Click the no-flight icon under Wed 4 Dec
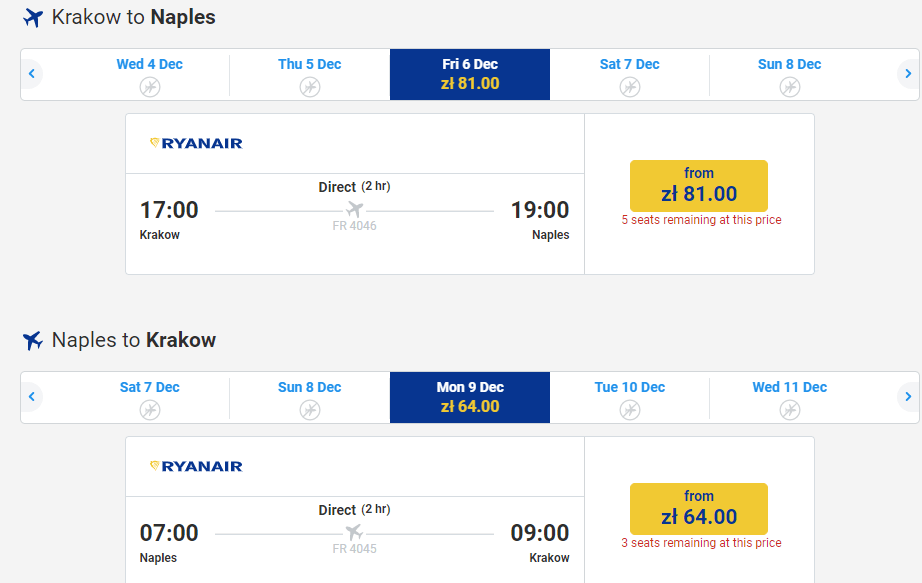 tap(150, 87)
